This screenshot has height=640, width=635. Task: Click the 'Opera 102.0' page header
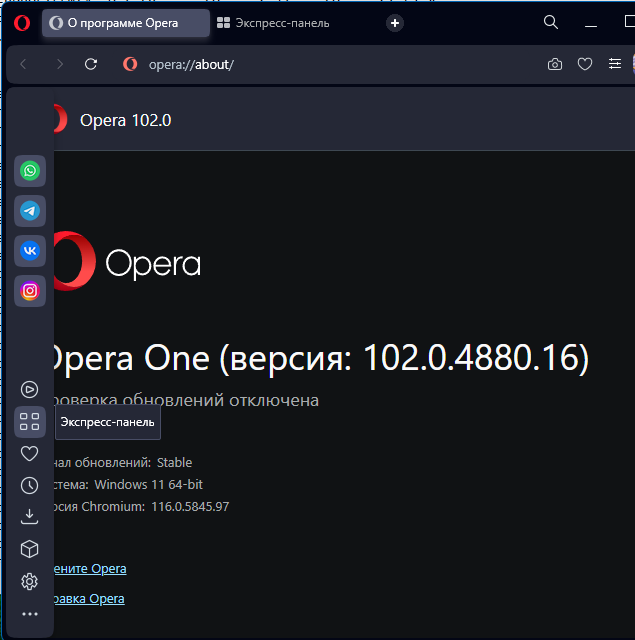(x=126, y=120)
